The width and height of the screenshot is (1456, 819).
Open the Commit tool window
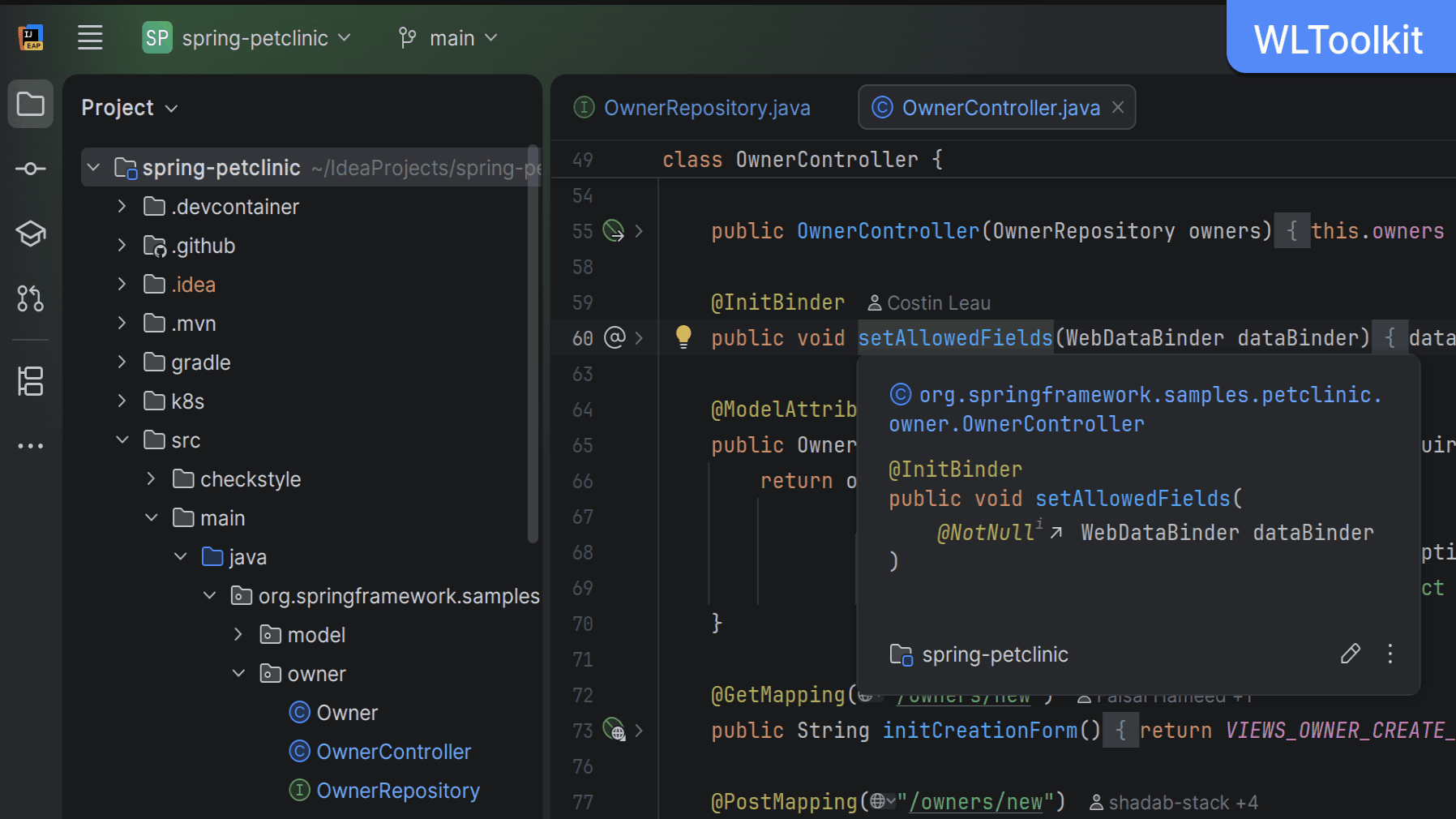31,169
